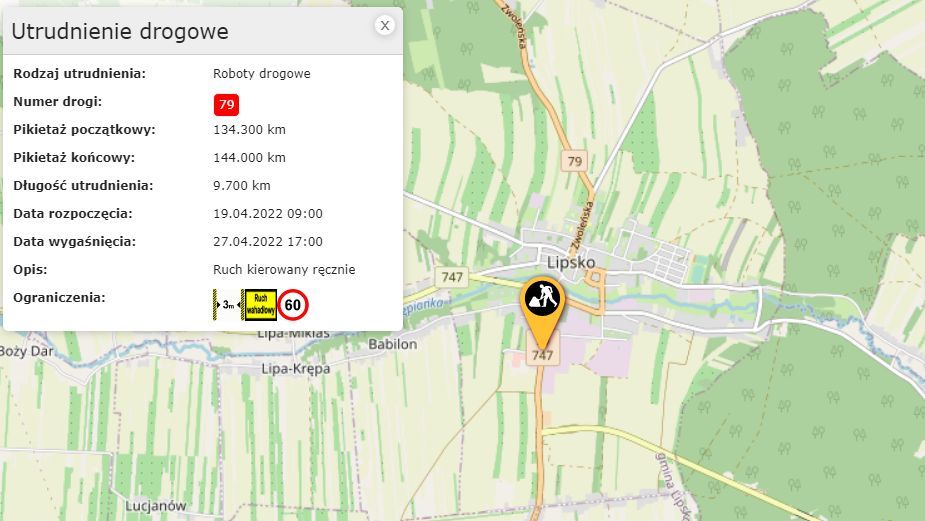Screen dimensions: 925x521
Task: Click the Lipsko town label
Action: (570, 263)
